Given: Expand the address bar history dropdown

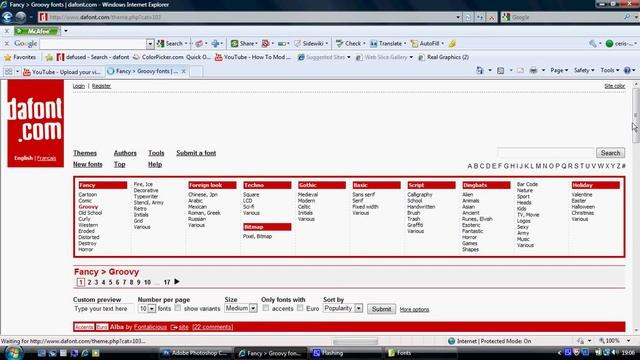Looking at the screenshot, I should pyautogui.click(x=458, y=17).
